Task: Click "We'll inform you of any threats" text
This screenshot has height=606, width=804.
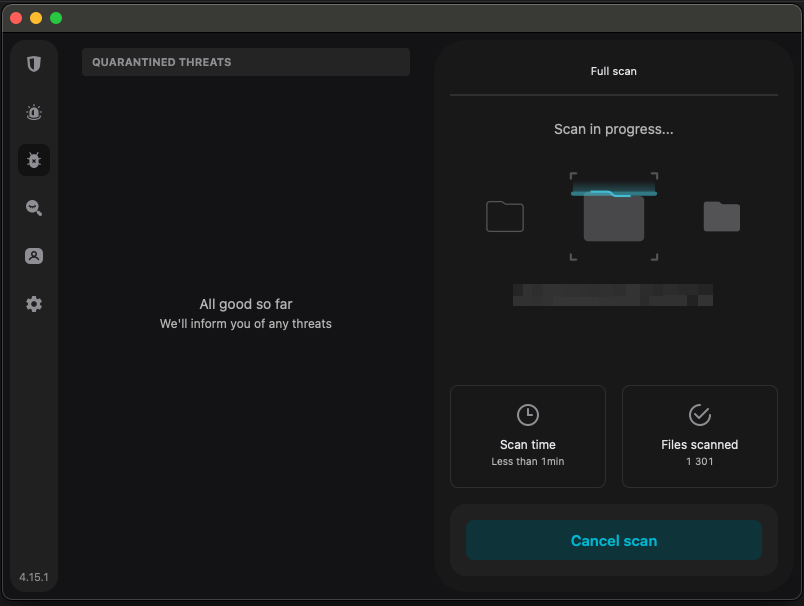Action: click(246, 324)
